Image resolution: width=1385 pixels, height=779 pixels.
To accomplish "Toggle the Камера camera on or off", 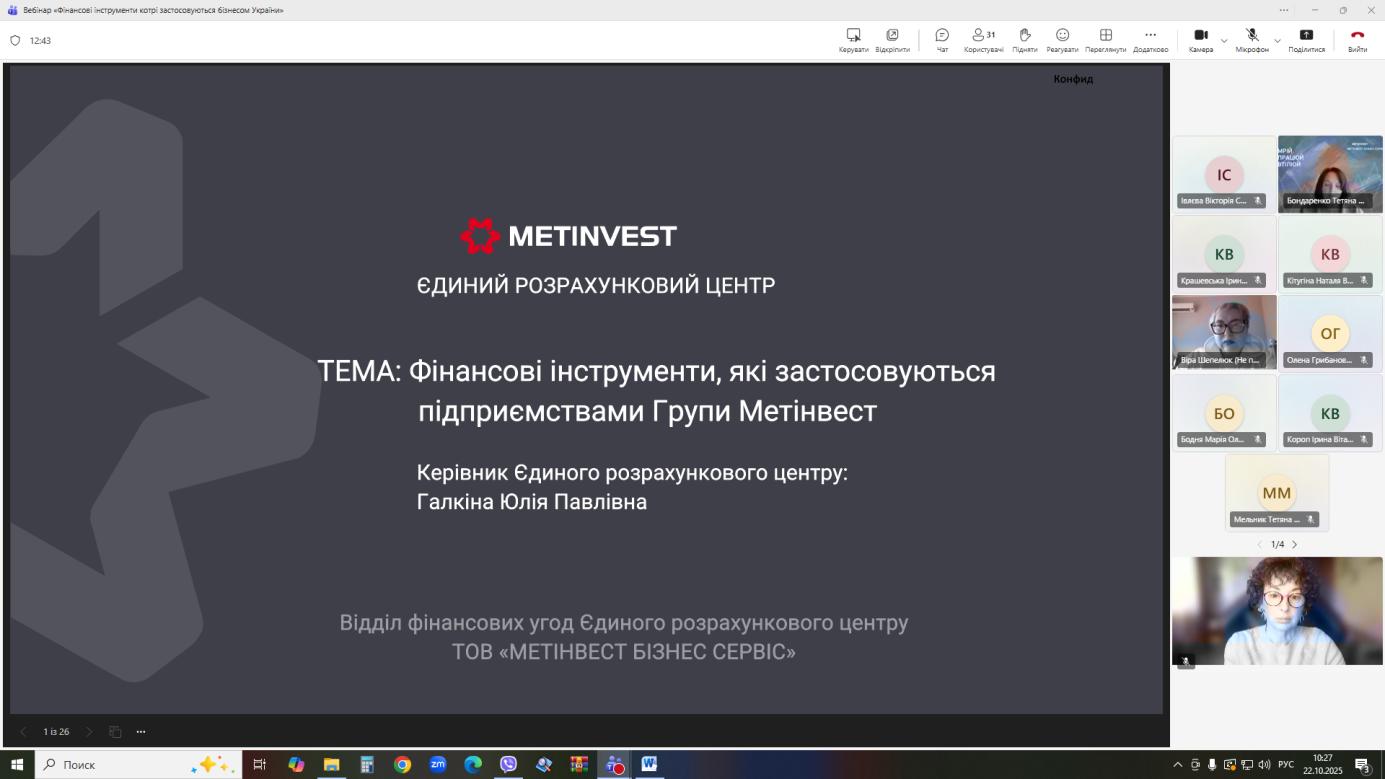I will tap(1201, 39).
